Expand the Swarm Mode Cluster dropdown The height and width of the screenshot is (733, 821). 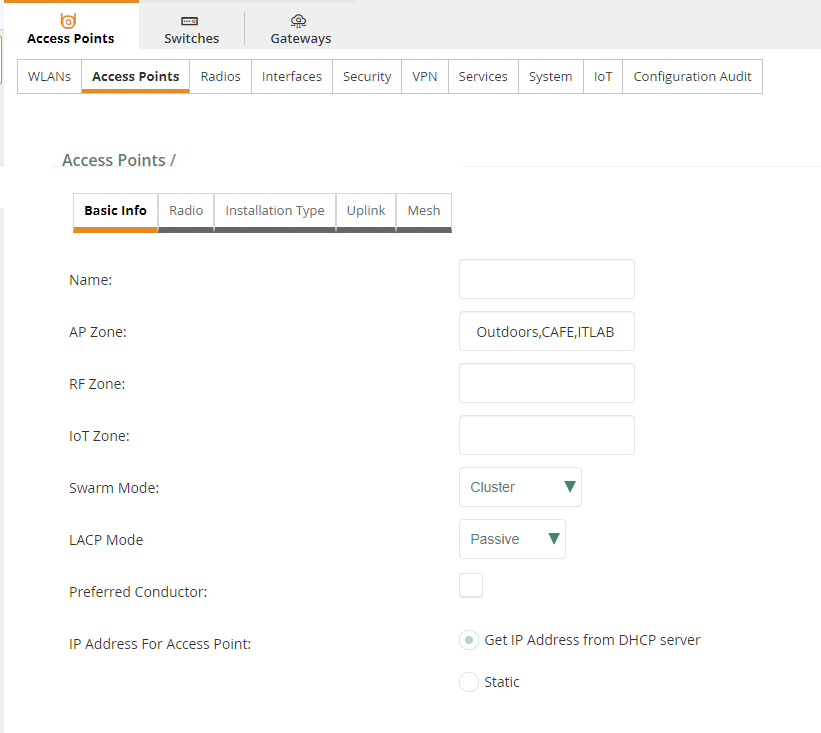coord(520,487)
